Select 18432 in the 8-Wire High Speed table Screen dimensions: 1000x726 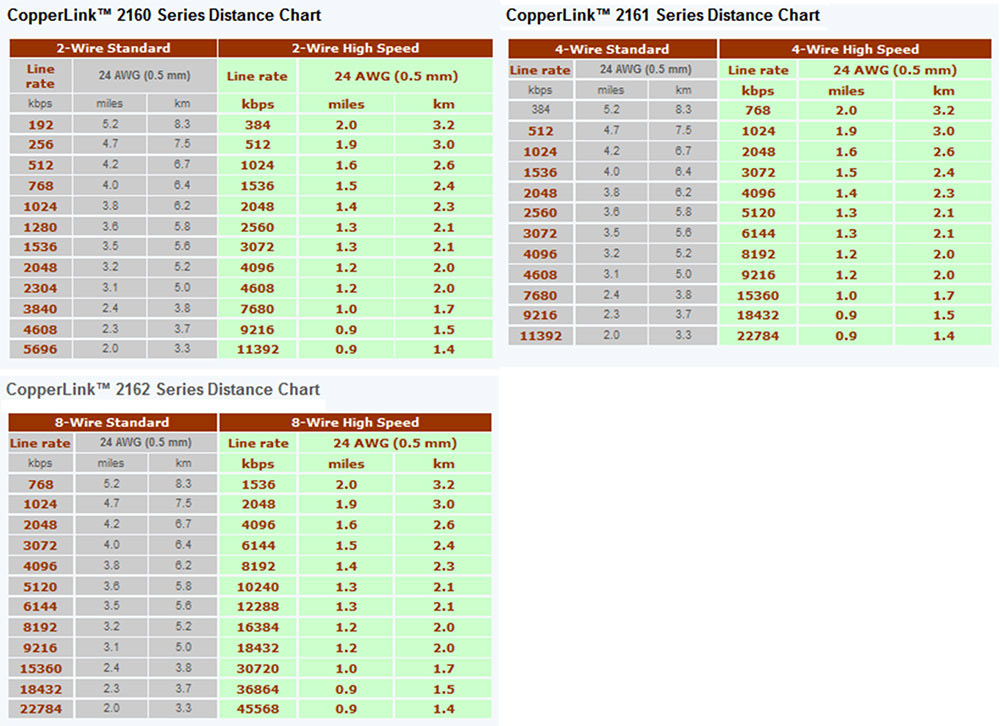click(x=258, y=648)
